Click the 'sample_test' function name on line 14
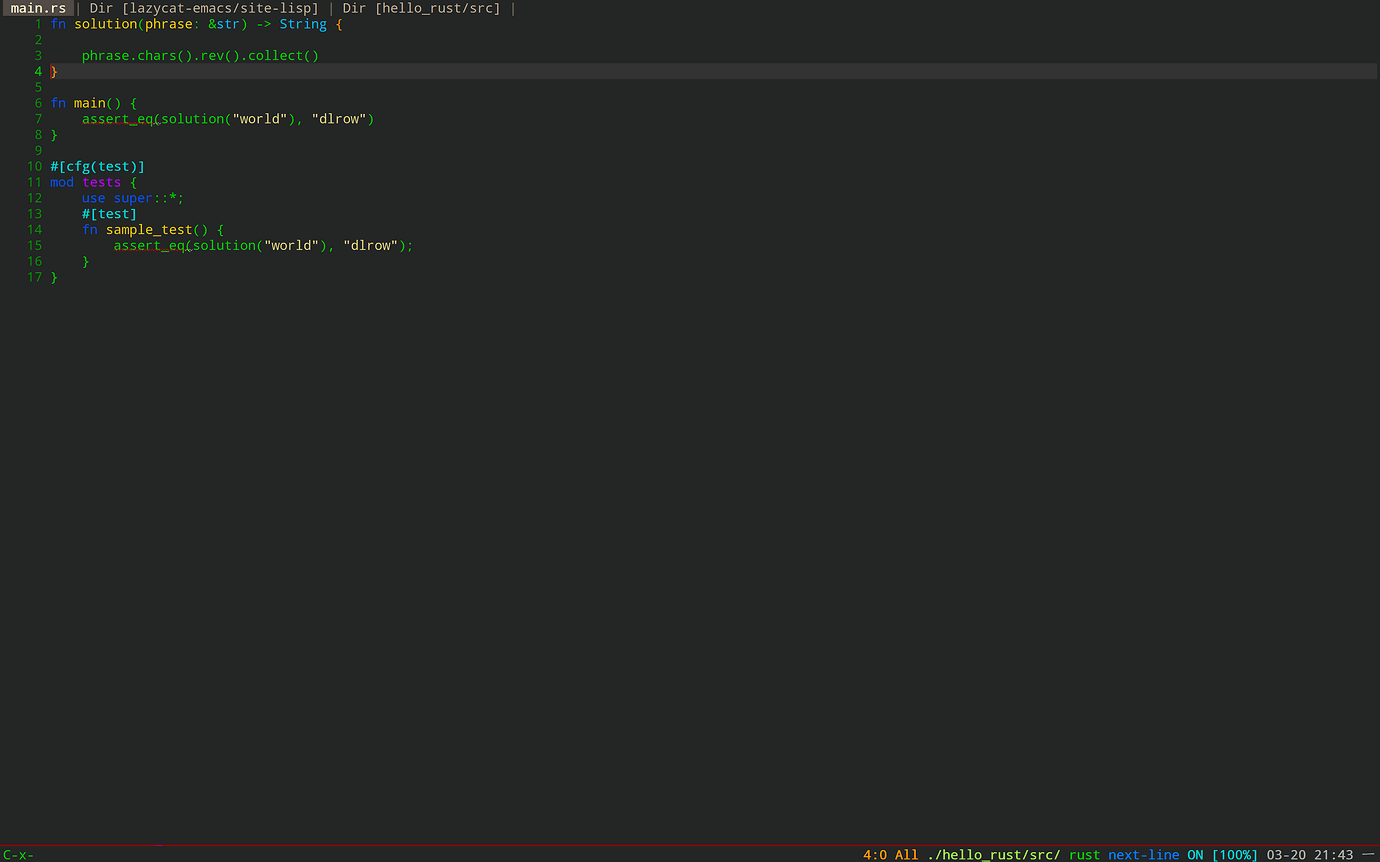 coord(149,230)
